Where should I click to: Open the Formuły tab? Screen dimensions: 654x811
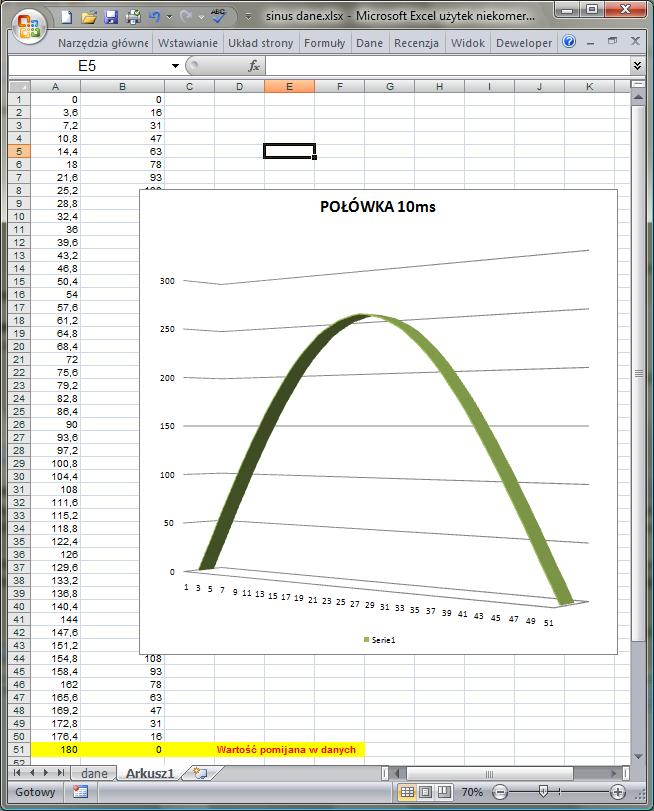pos(324,43)
